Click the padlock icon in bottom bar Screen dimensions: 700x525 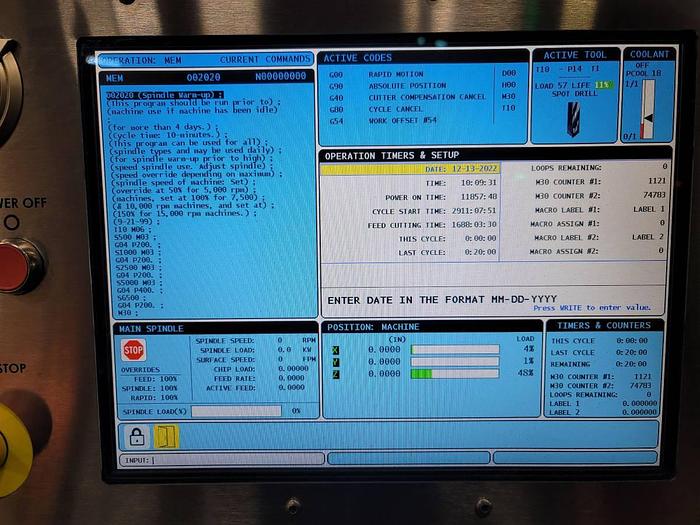click(137, 436)
